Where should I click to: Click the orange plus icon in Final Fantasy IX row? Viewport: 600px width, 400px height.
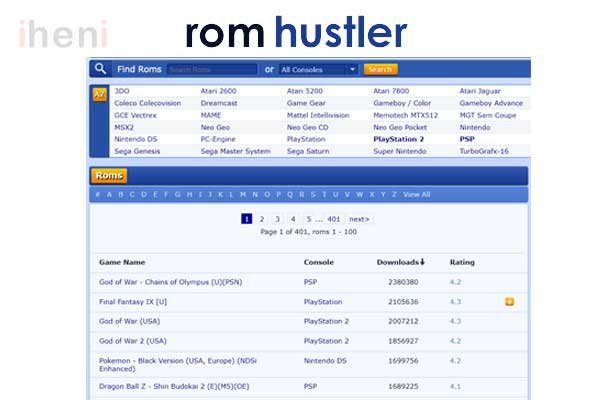[509, 302]
